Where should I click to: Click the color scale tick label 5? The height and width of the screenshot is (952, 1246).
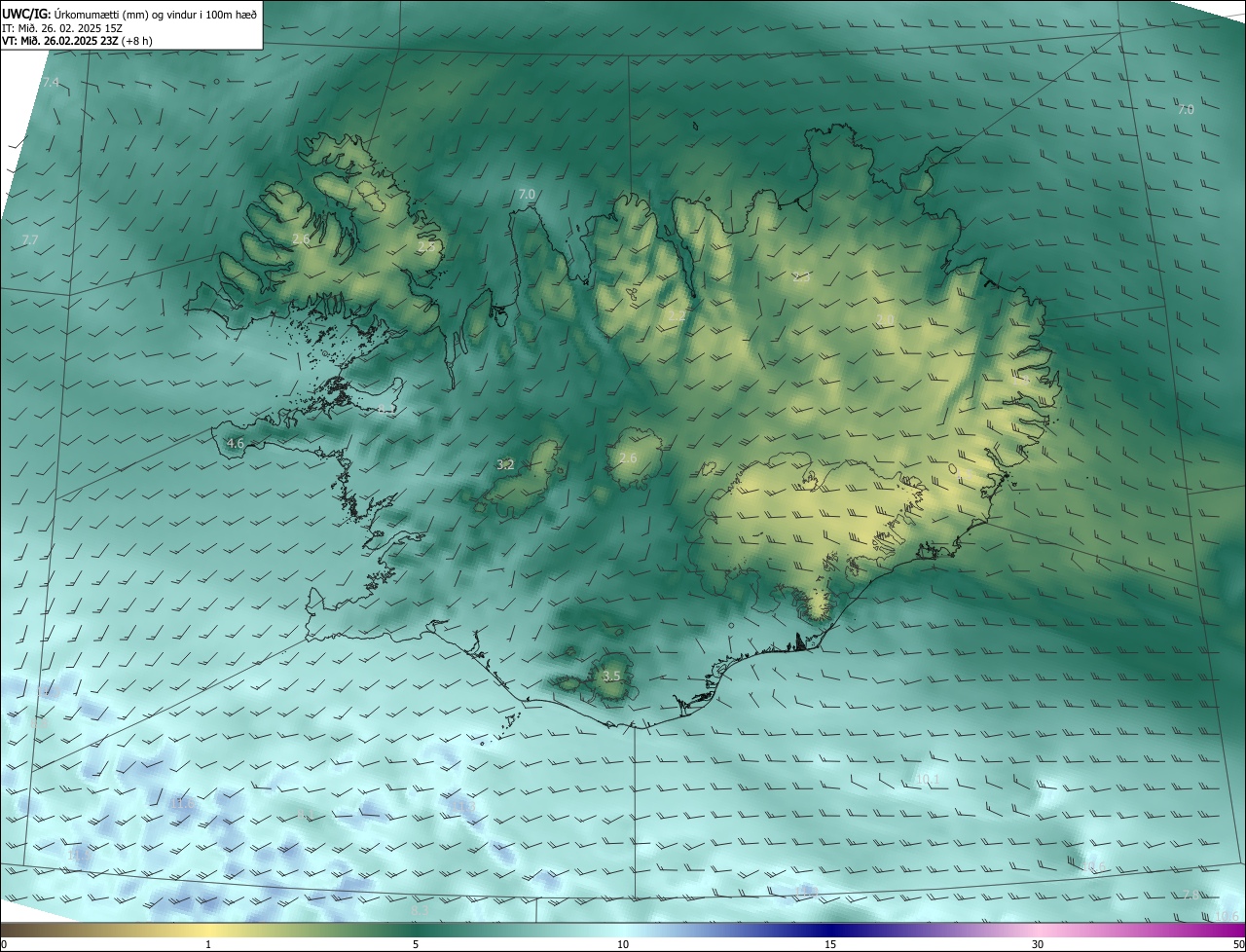(416, 944)
